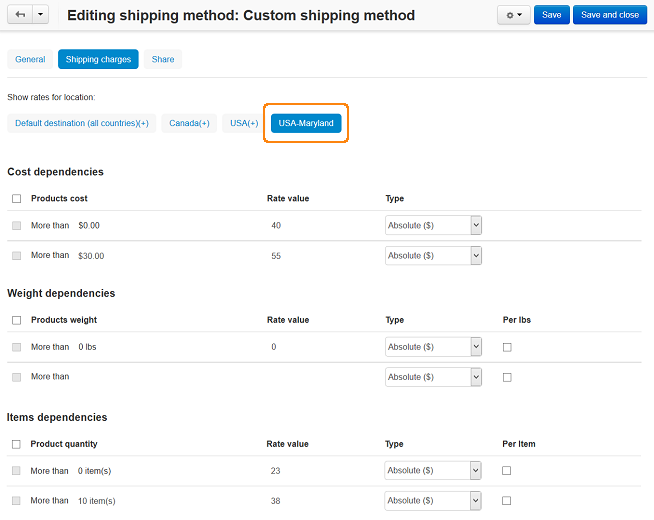654x520 pixels.
Task: Click the back arrow button
Action: click(20, 15)
